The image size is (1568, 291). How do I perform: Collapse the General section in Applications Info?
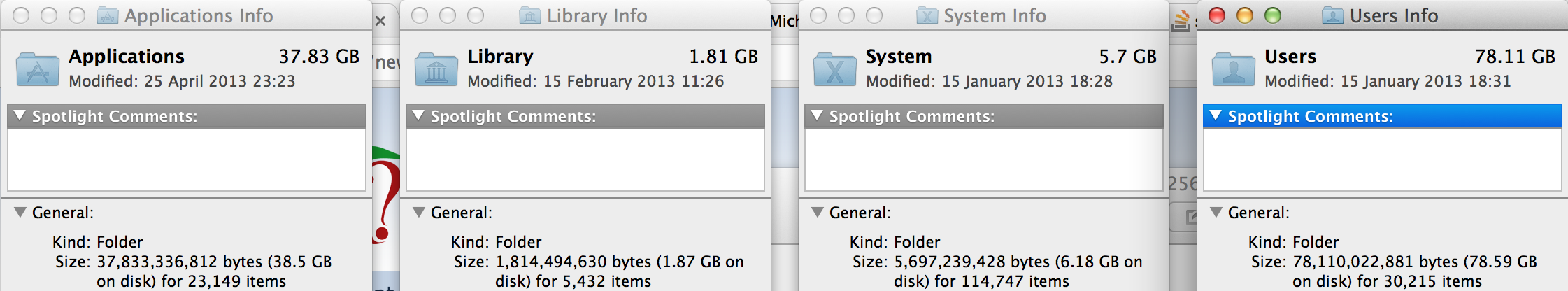pyautogui.click(x=20, y=212)
